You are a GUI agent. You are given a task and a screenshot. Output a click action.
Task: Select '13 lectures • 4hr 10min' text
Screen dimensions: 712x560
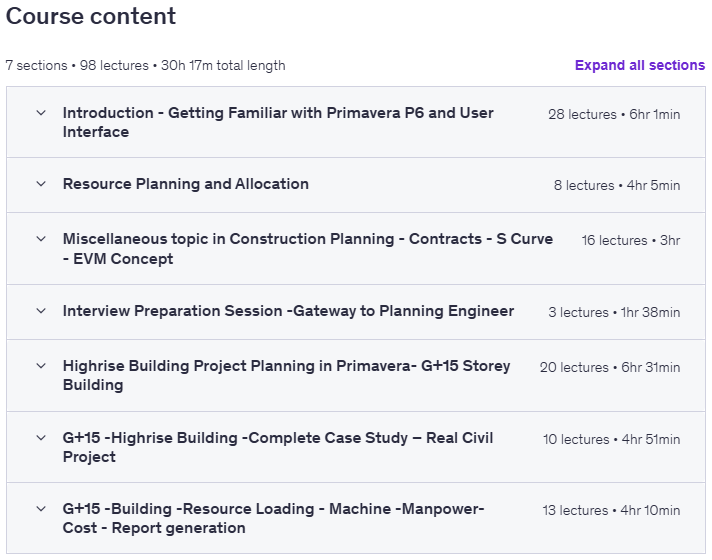[611, 510]
